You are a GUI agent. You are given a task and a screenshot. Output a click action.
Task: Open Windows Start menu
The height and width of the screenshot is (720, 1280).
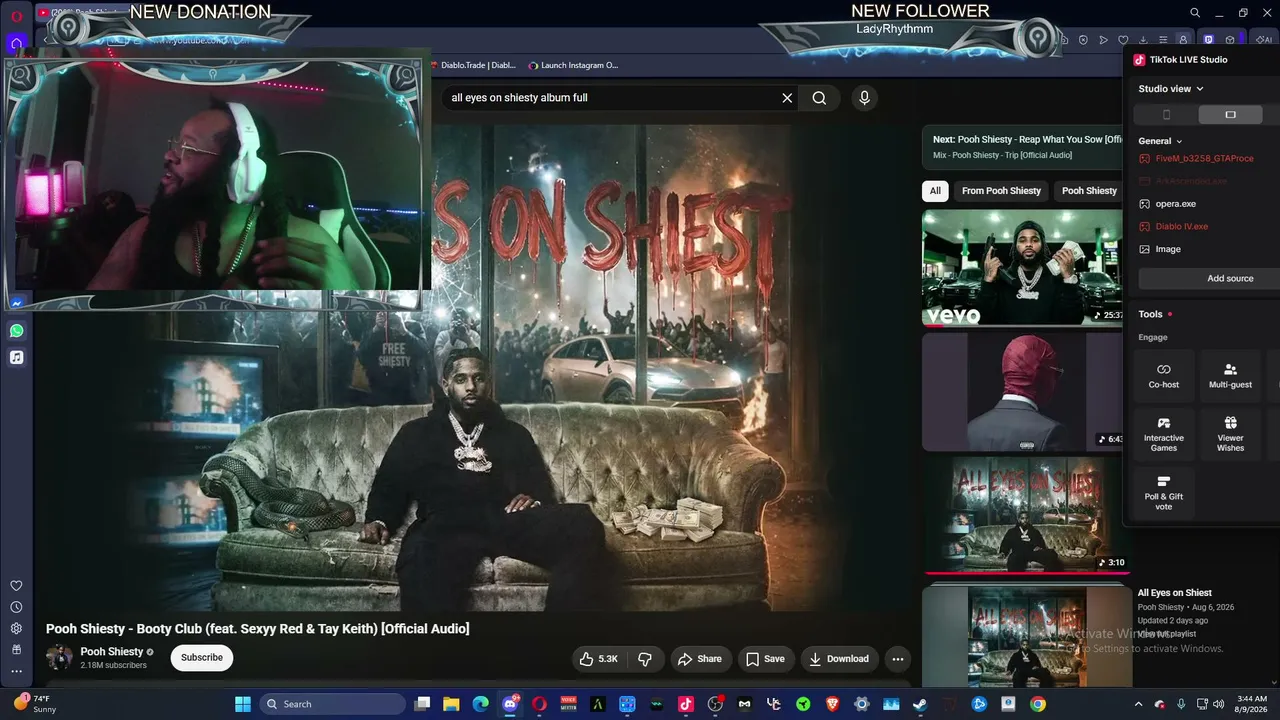tap(243, 704)
